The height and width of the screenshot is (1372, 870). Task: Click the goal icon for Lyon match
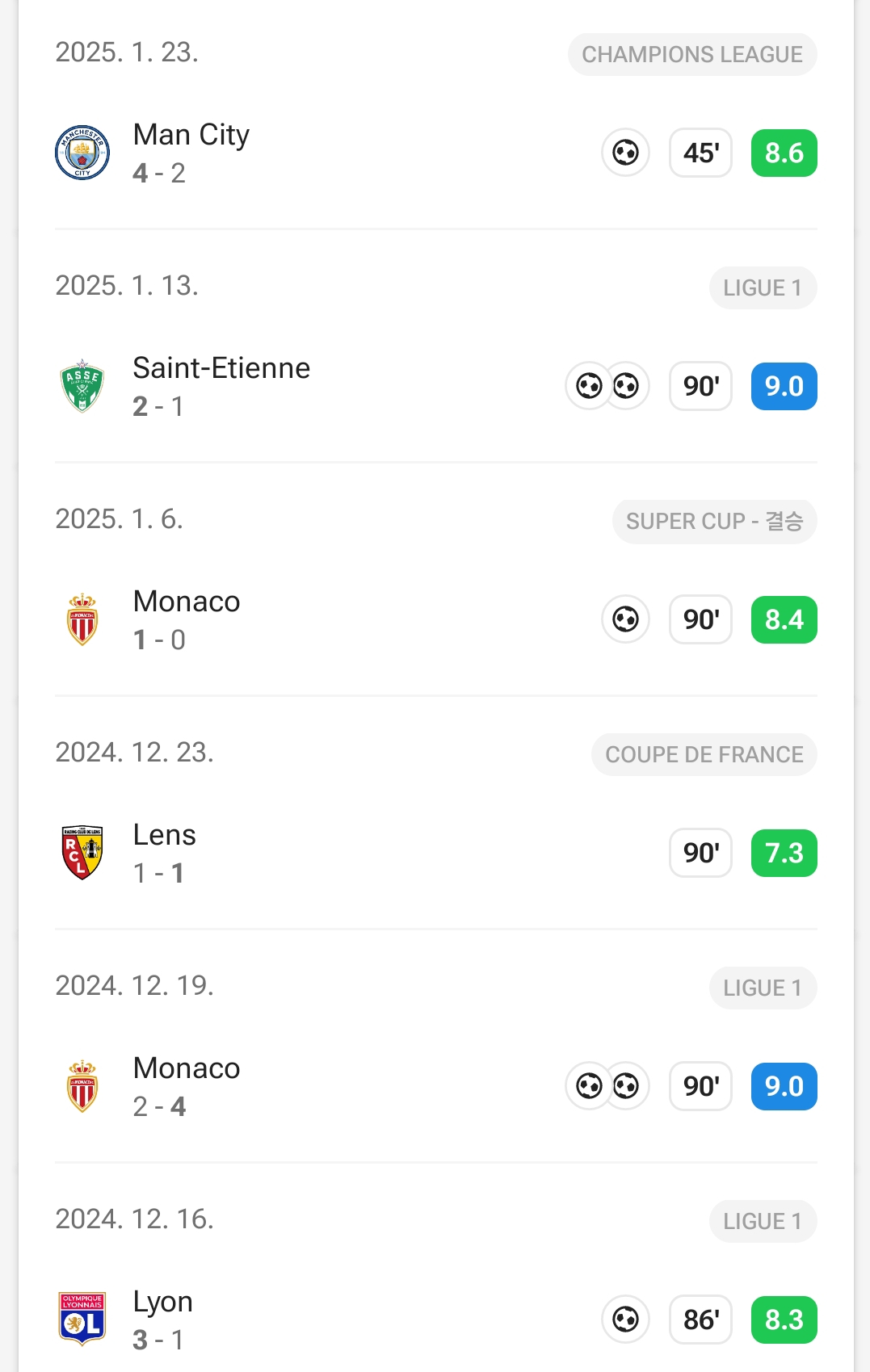click(x=626, y=1320)
